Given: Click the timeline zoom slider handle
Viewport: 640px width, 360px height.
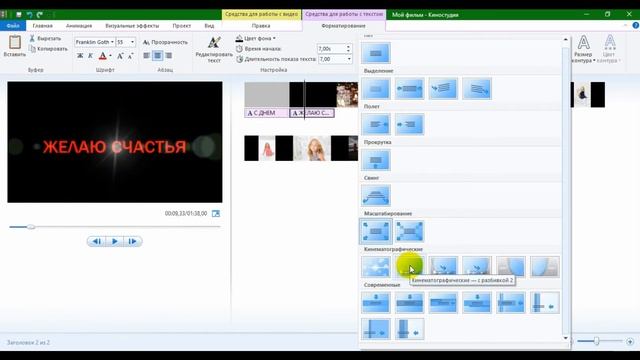Looking at the screenshot, I should point(596,341).
